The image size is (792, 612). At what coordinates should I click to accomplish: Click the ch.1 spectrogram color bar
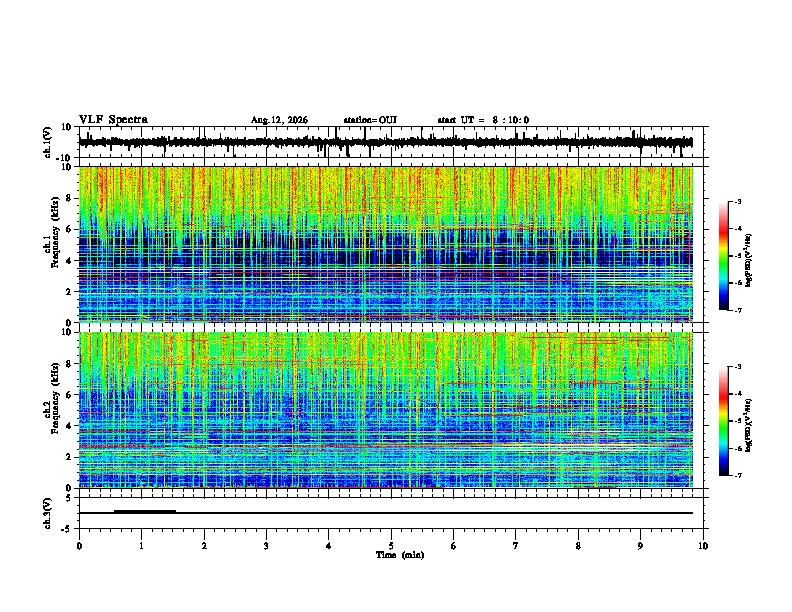(724, 256)
